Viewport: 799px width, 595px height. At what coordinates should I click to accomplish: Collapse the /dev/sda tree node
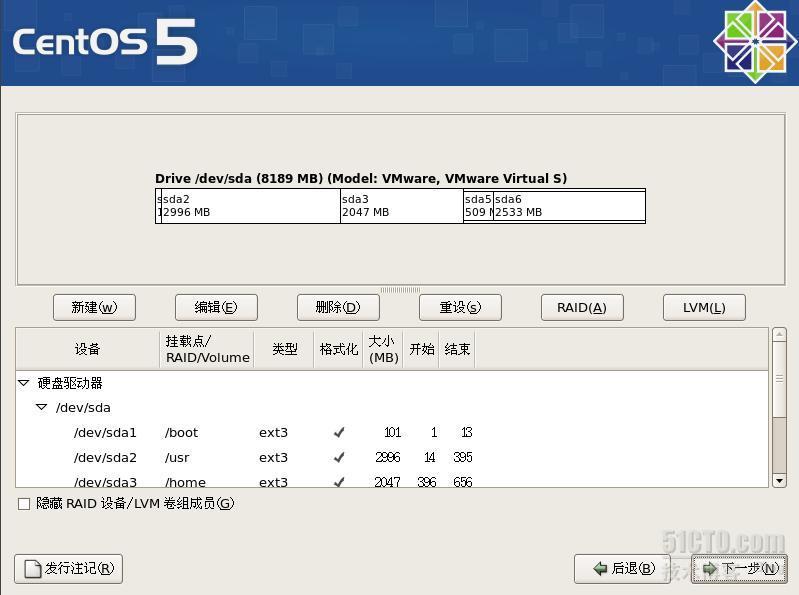tap(41, 407)
